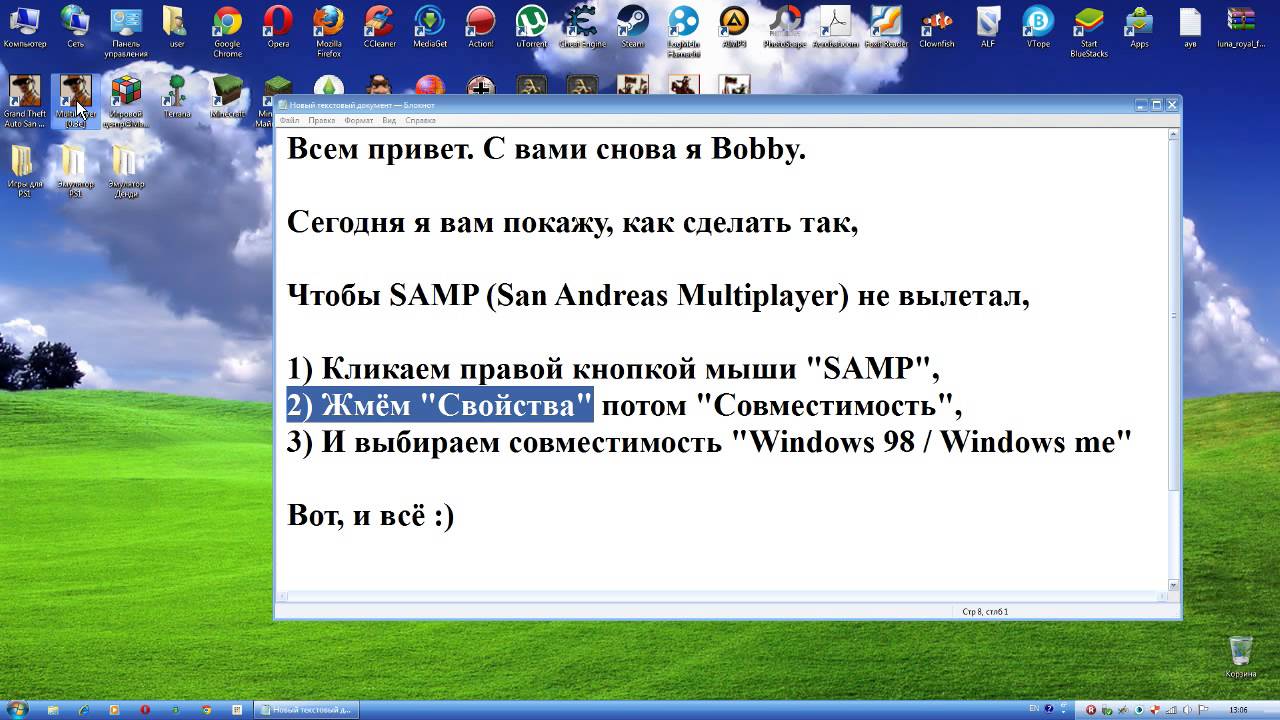Open the Файл menu in Notepad
This screenshot has height=720, width=1280.
point(290,120)
